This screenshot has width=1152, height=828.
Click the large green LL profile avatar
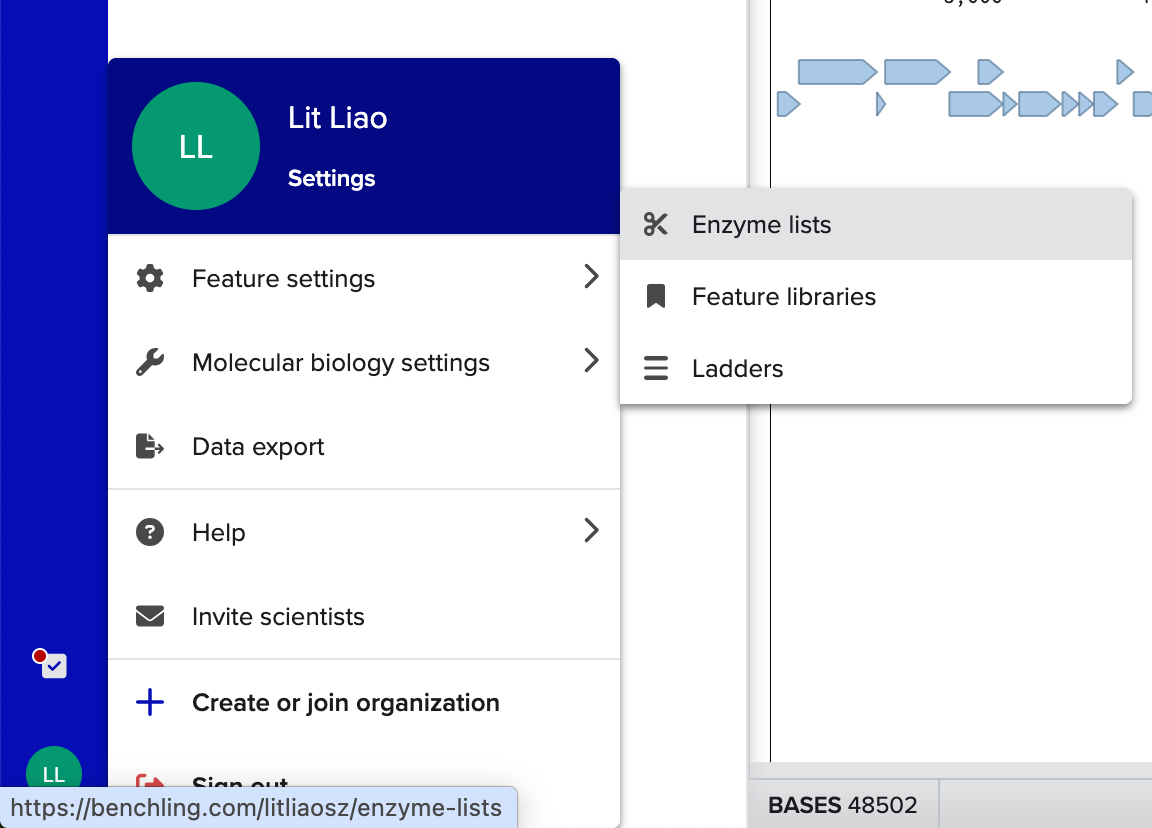coord(196,147)
